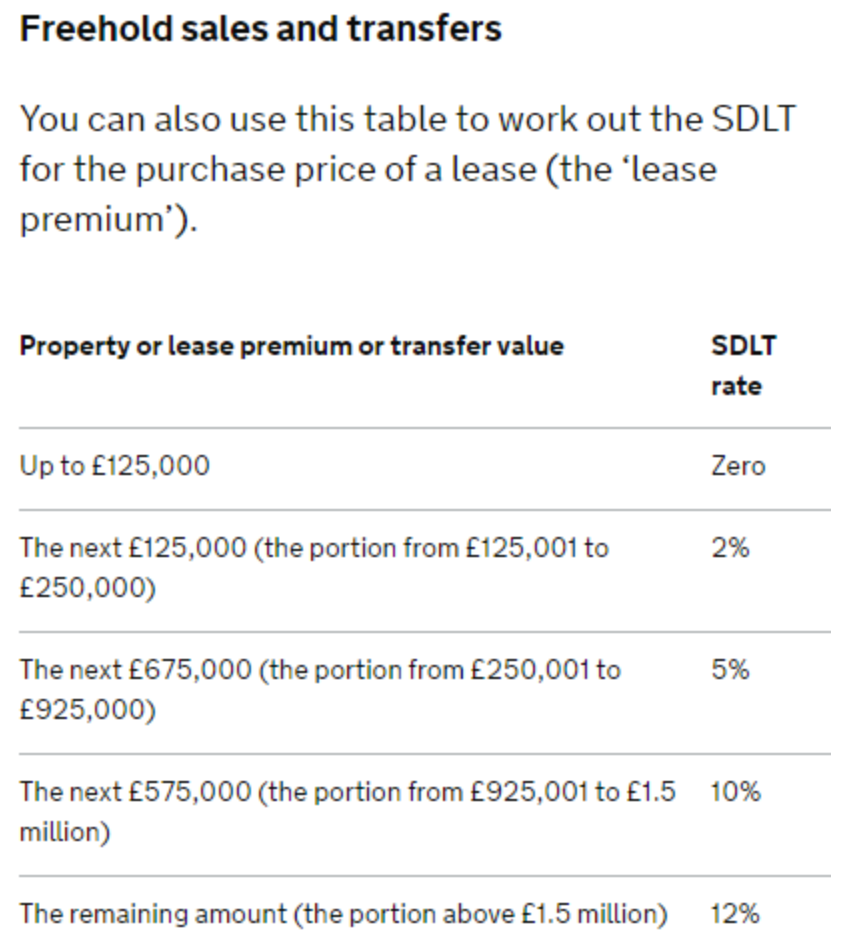Click the word "premium’)" ending the intro paragraph

109,219
